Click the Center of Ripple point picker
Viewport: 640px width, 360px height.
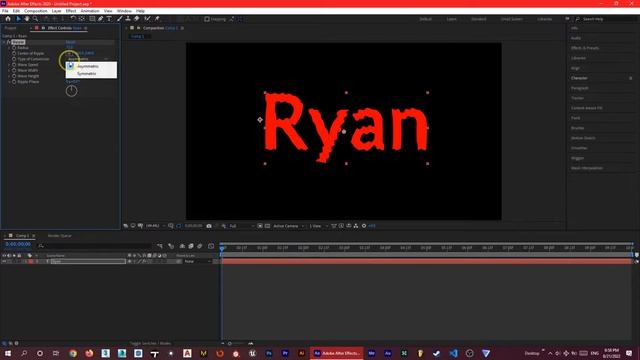pyautogui.click(x=69, y=53)
